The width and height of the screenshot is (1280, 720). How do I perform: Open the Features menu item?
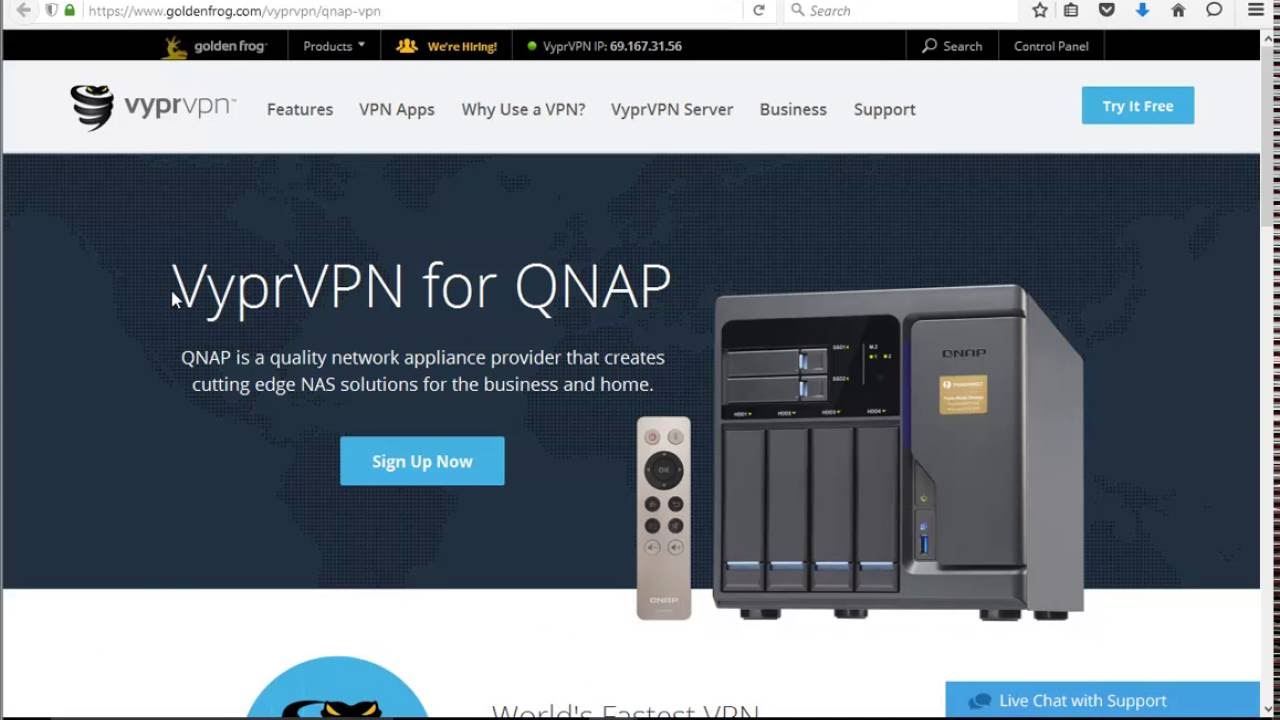pos(300,109)
